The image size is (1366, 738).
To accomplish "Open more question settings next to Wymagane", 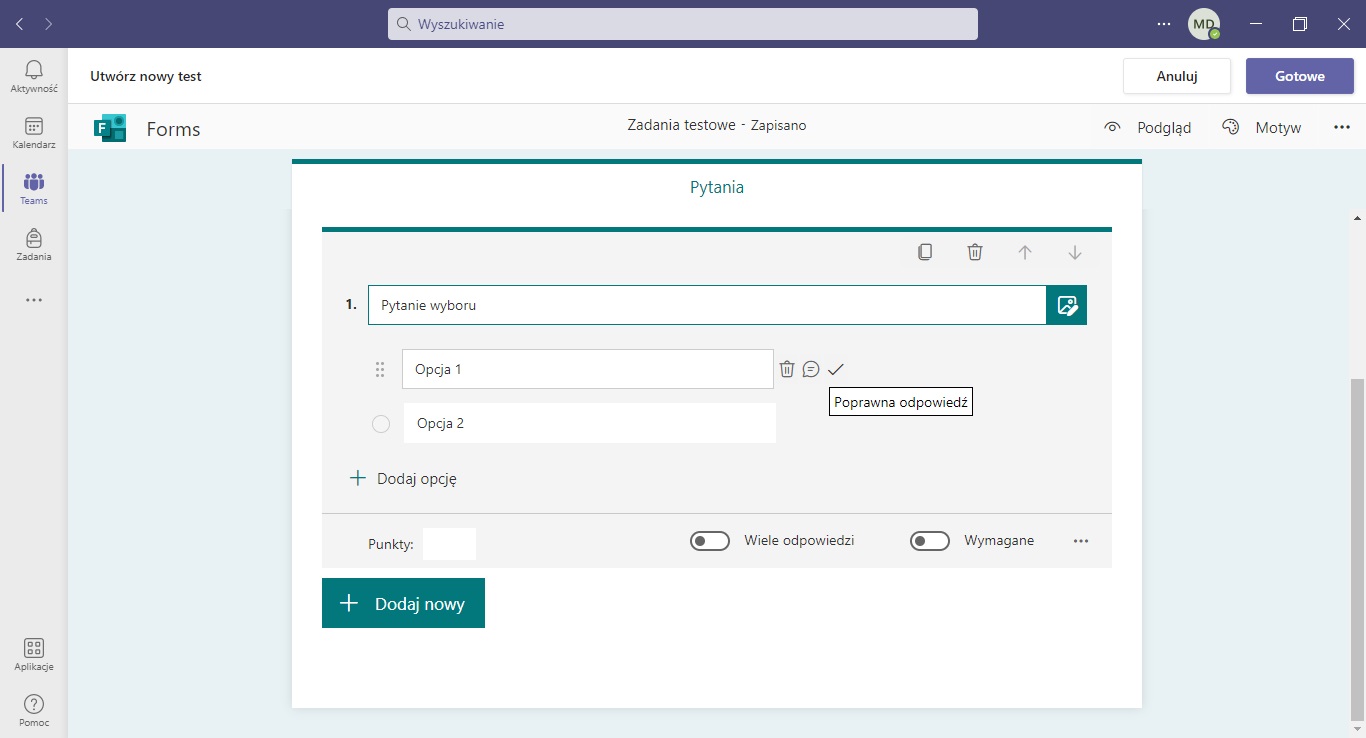I will click(1080, 541).
